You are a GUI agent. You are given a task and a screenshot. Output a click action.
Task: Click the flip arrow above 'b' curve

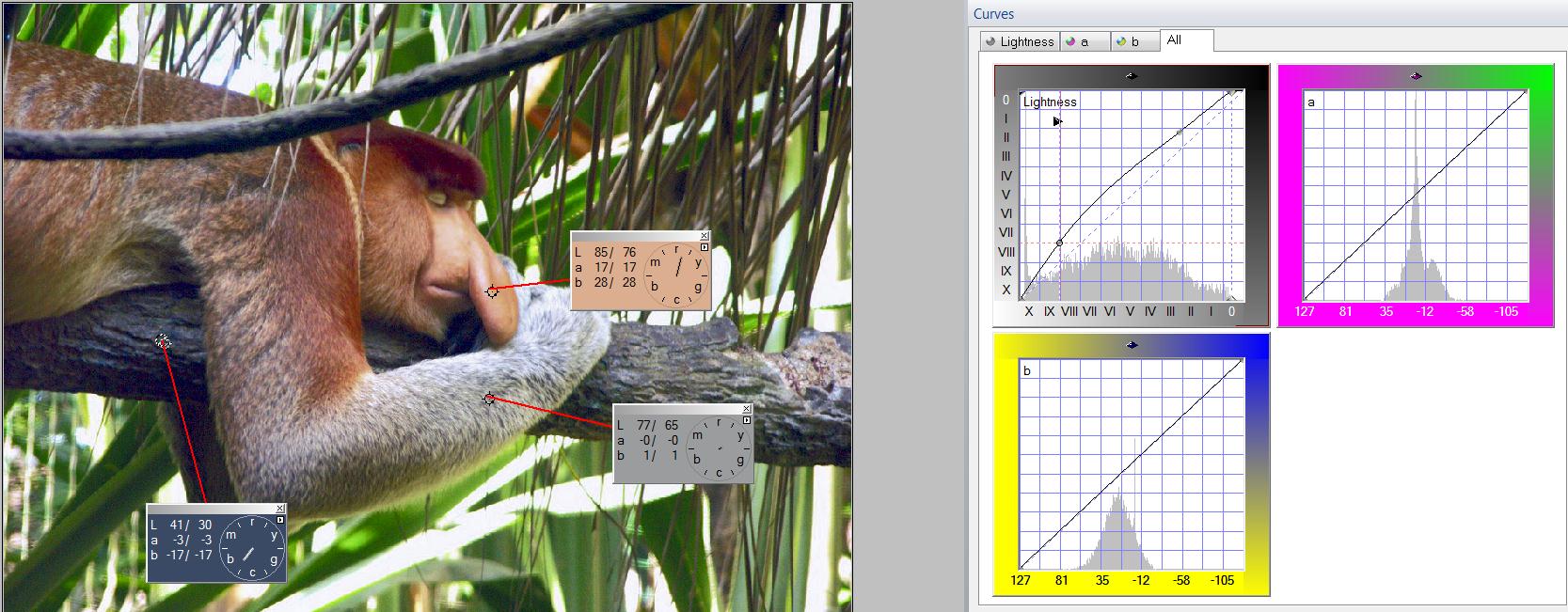1132,345
